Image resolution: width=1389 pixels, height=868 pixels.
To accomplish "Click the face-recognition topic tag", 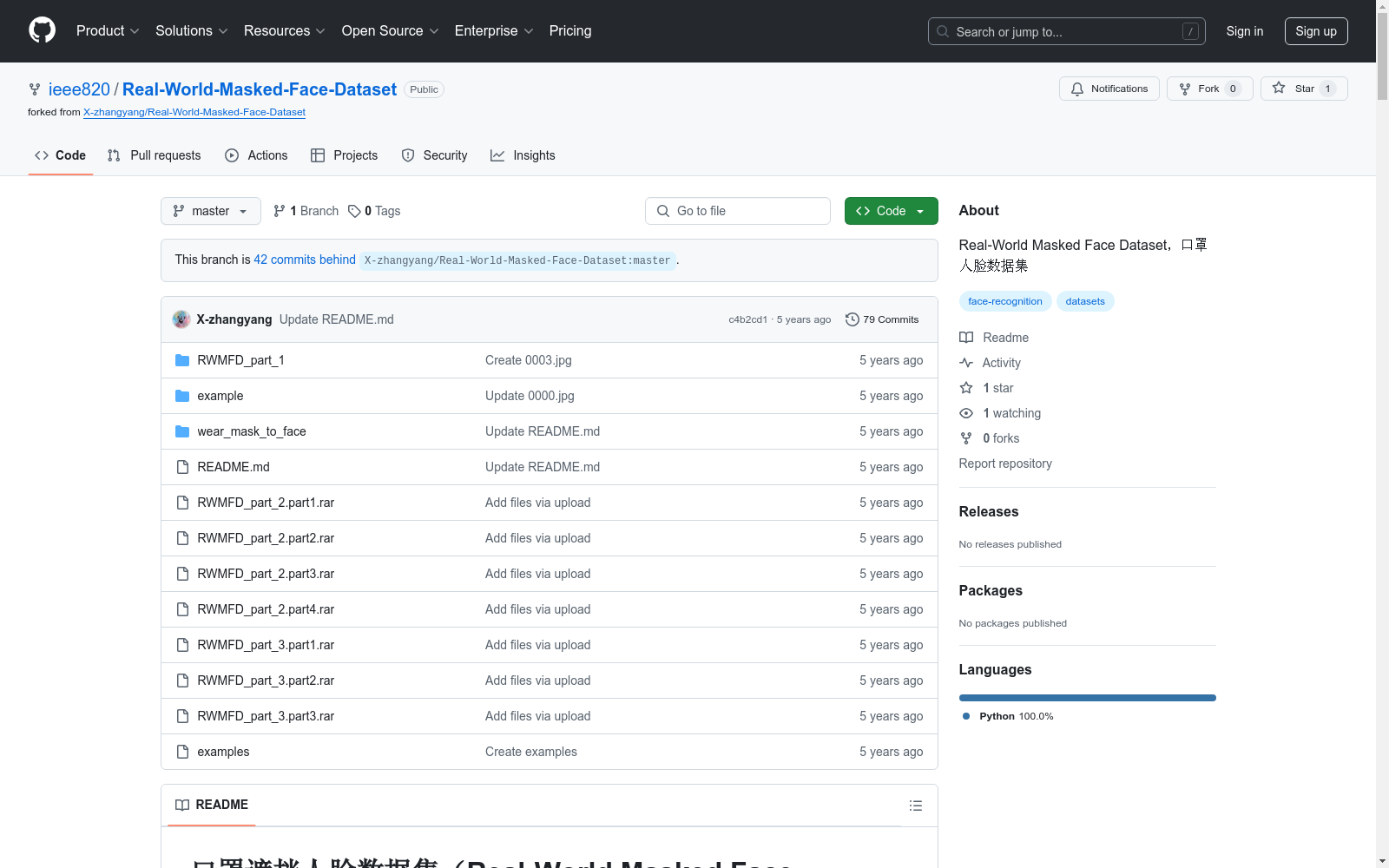I will pos(1005,301).
